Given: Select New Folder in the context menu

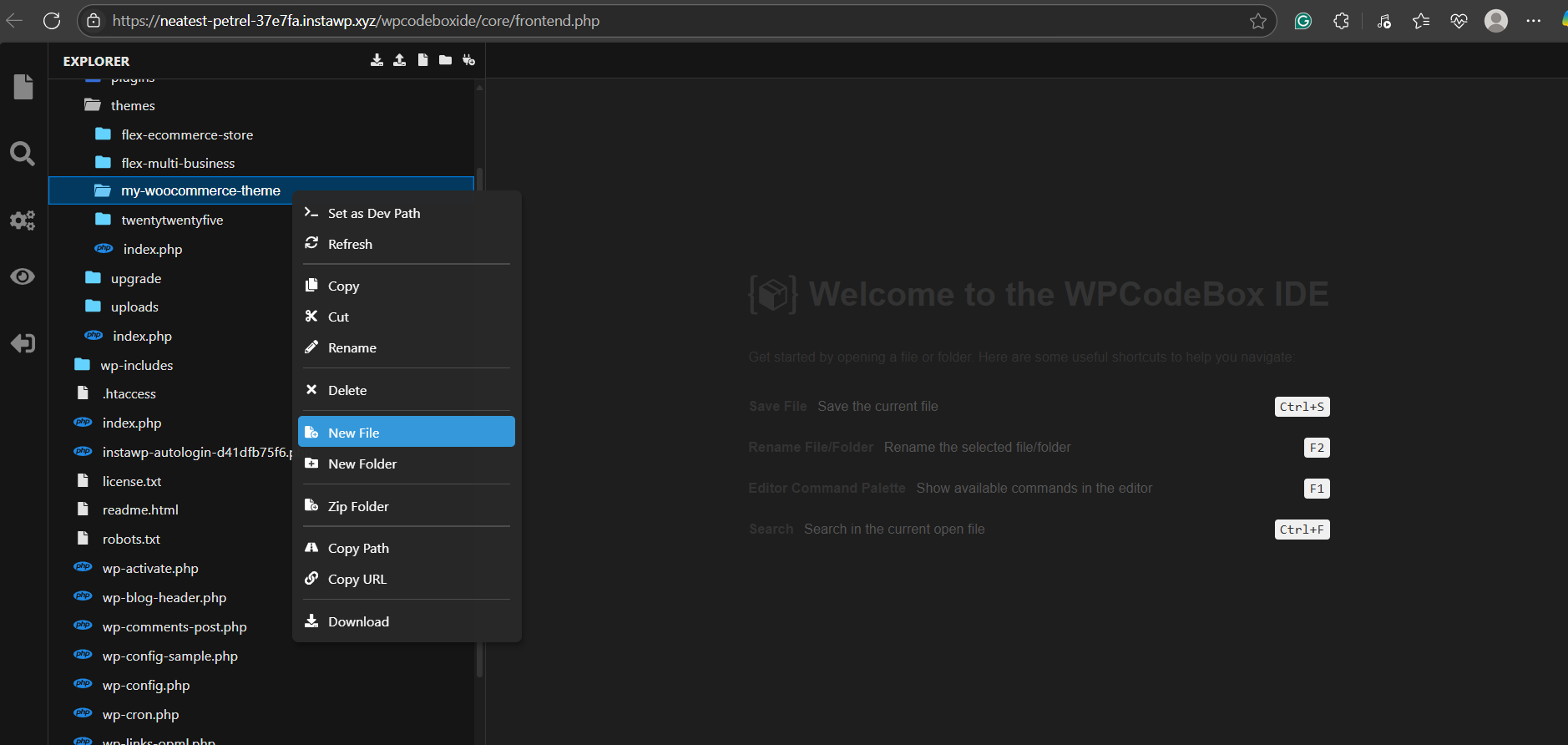Looking at the screenshot, I should click(x=406, y=464).
